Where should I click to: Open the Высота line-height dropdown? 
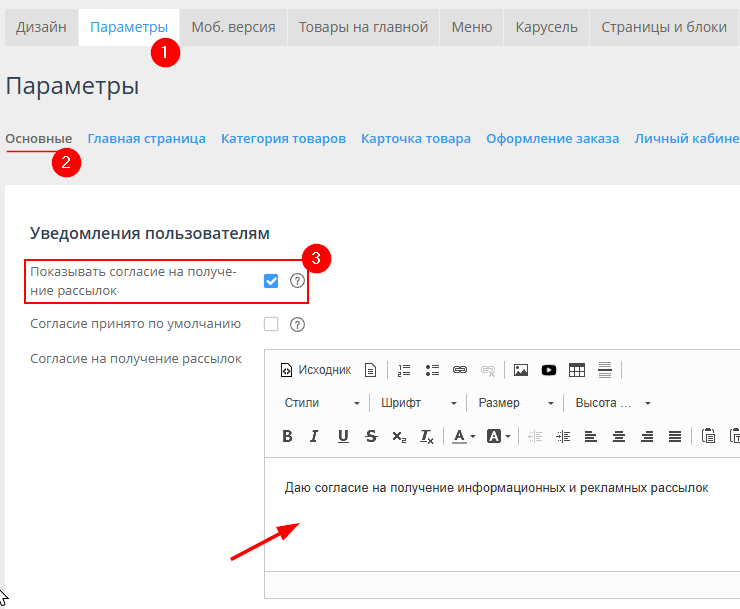(613, 403)
